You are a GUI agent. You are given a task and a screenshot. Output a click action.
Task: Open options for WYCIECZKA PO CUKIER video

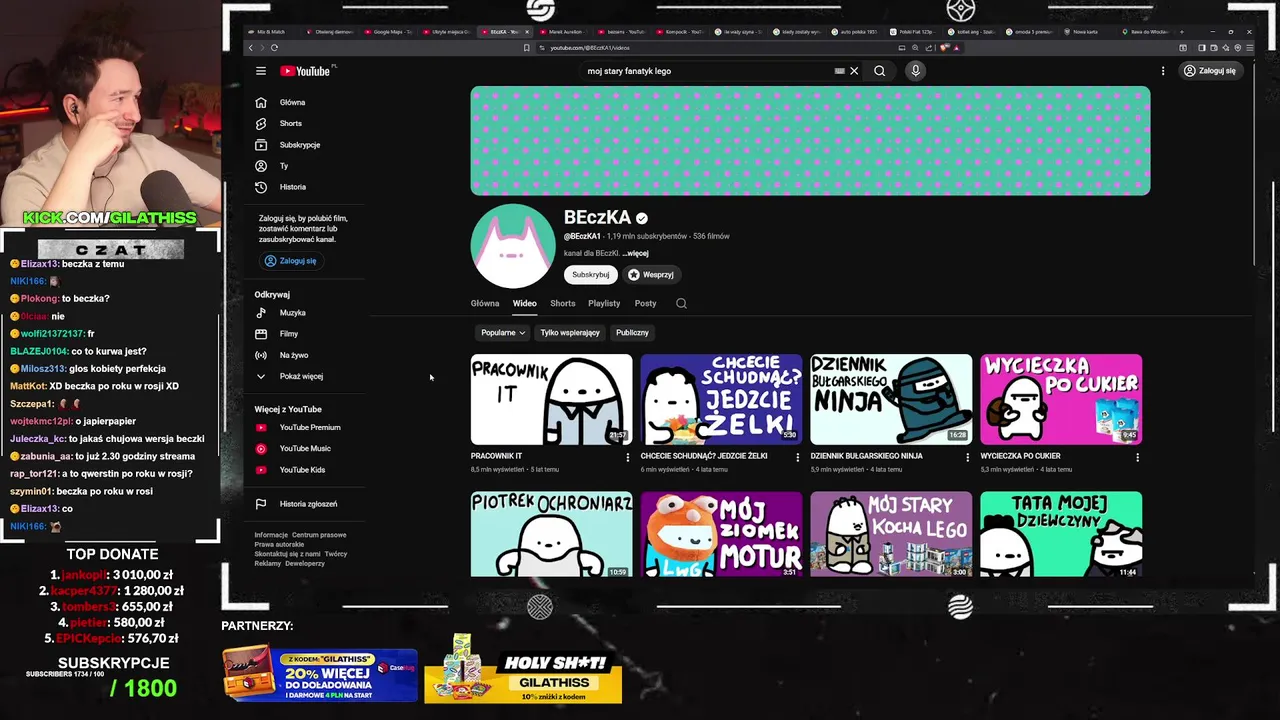tap(1137, 457)
